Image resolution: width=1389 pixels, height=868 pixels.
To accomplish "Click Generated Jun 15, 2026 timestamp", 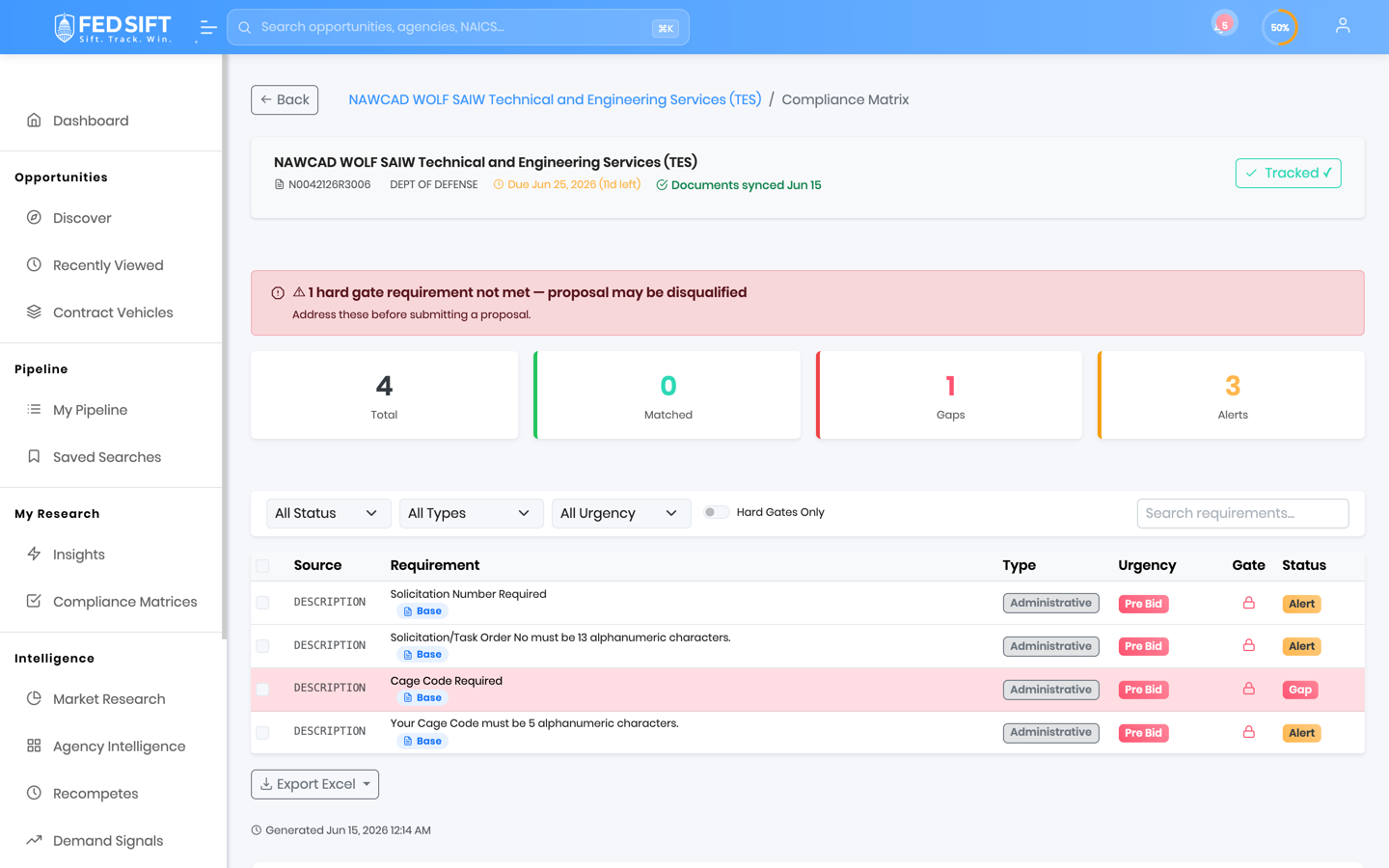I will 347,830.
